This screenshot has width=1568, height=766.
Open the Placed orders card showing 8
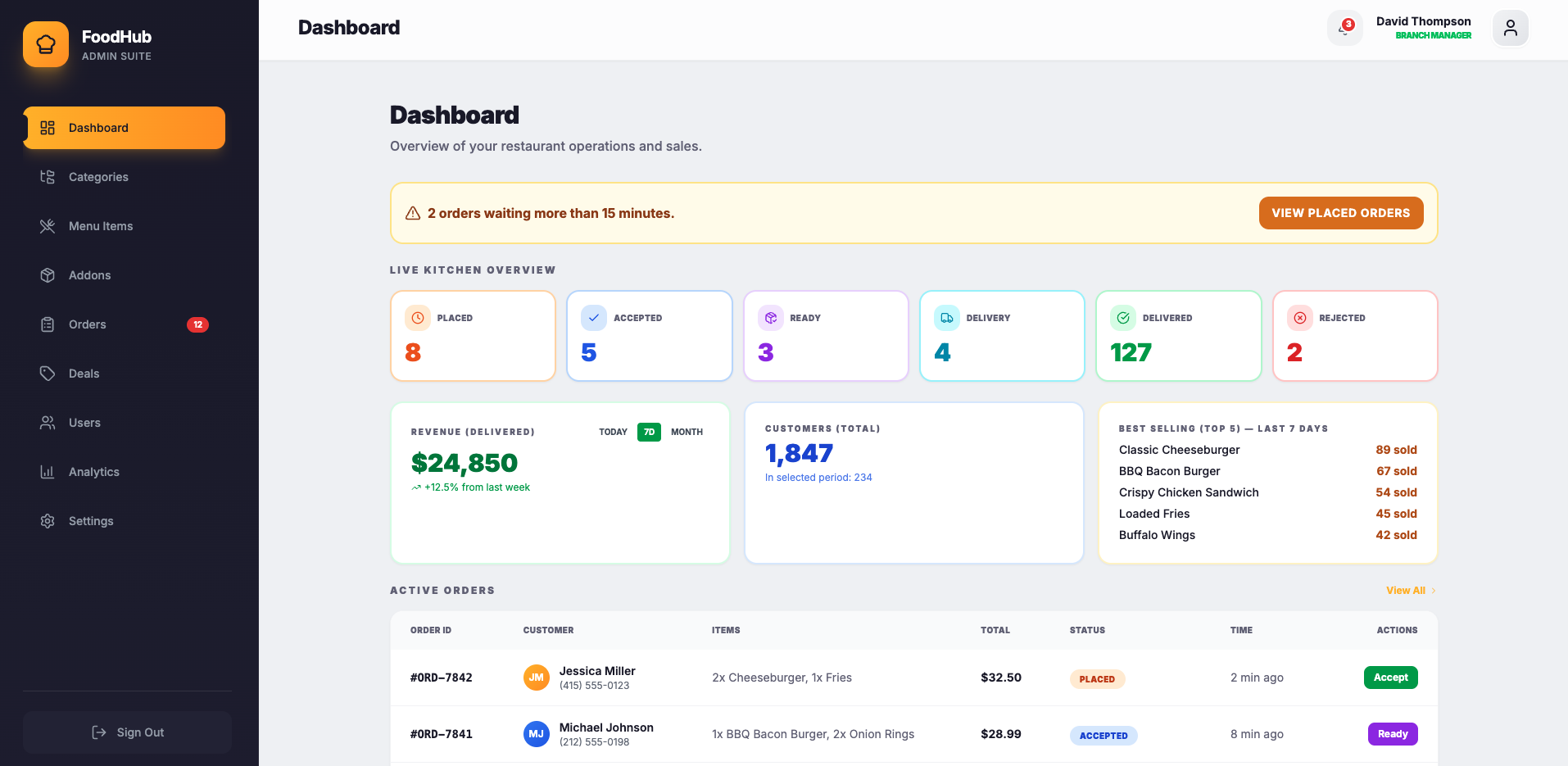tap(474, 336)
